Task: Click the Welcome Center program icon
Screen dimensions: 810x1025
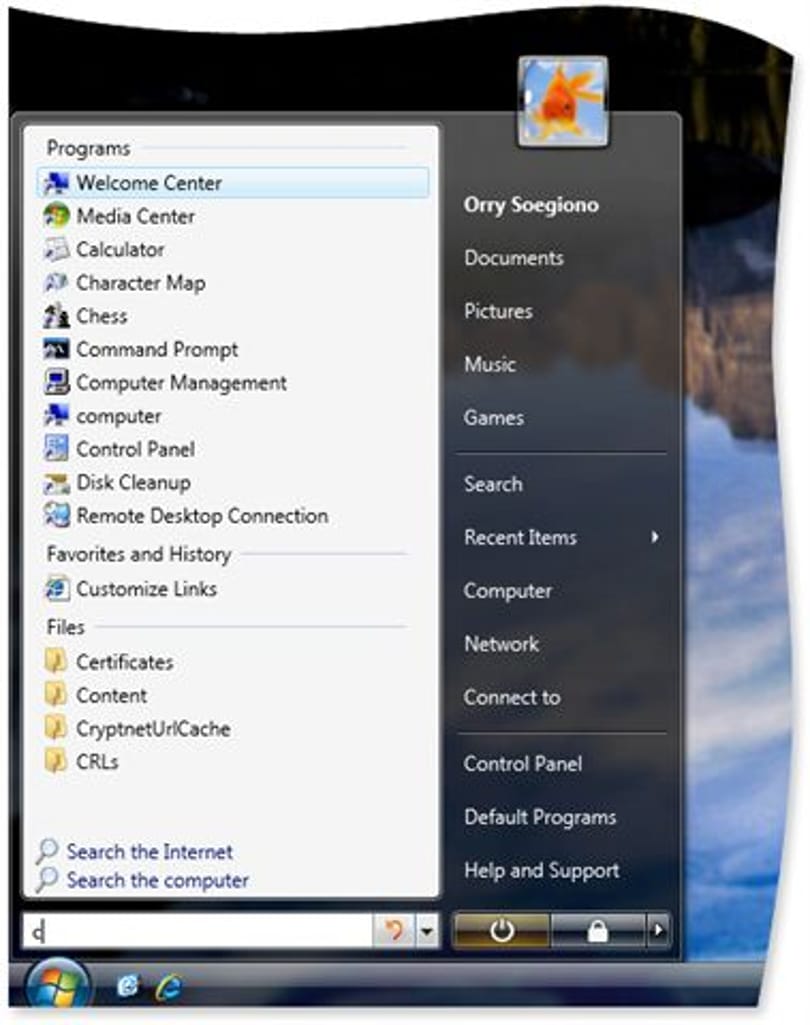Action: click(56, 184)
